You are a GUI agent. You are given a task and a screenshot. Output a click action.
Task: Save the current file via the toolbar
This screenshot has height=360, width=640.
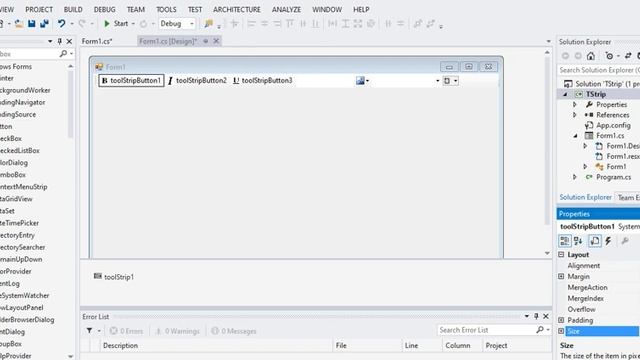click(x=31, y=24)
